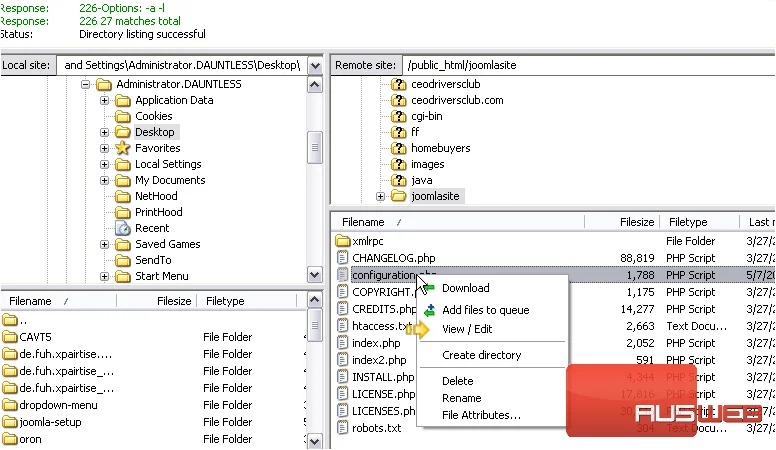
Task: Expand the Local Settings node
Action: tap(104, 164)
